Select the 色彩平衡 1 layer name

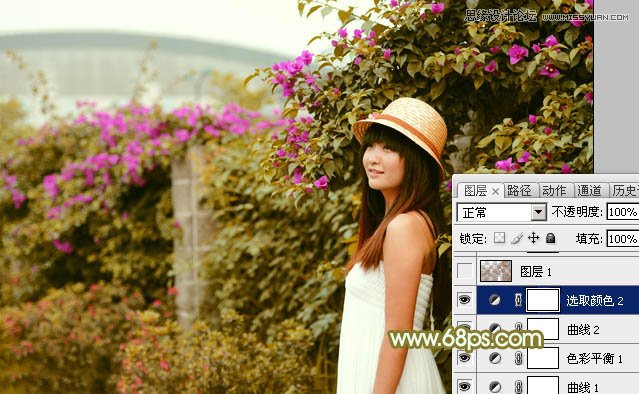[595, 359]
